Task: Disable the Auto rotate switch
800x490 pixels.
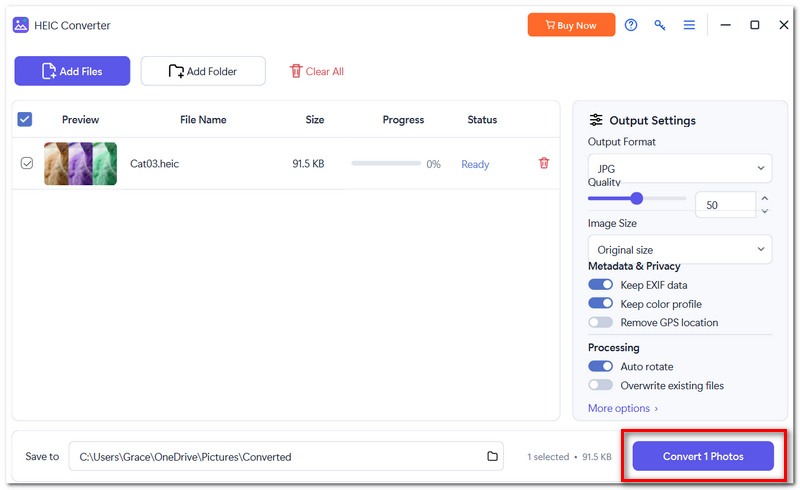Action: [601, 366]
